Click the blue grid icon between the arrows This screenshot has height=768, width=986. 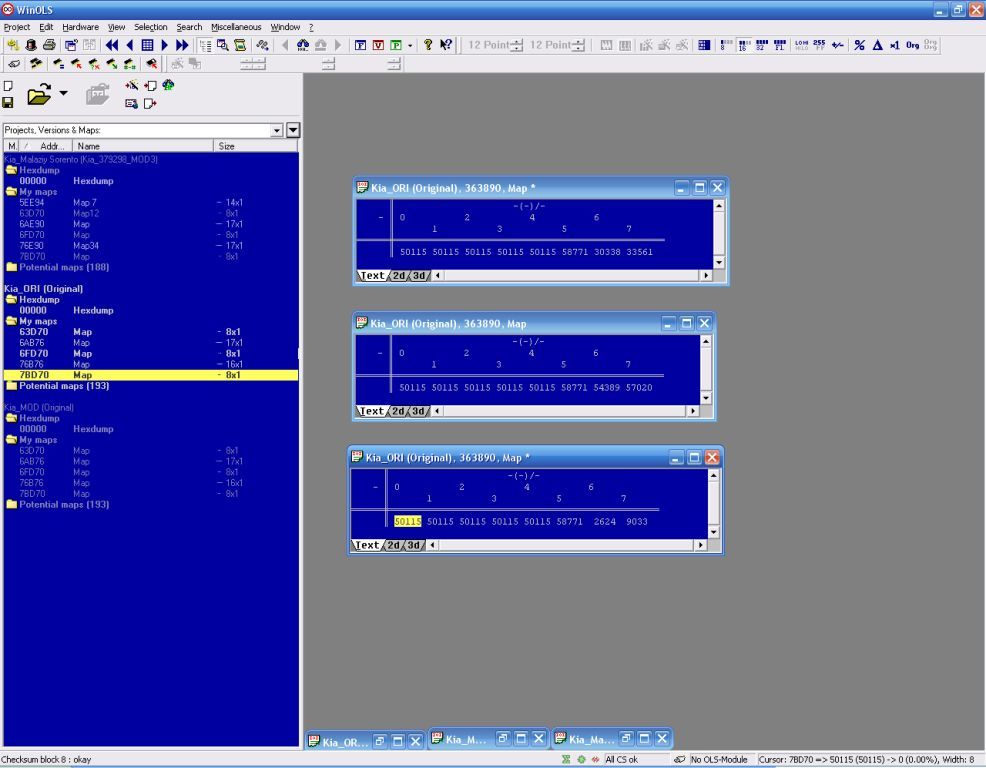click(147, 45)
